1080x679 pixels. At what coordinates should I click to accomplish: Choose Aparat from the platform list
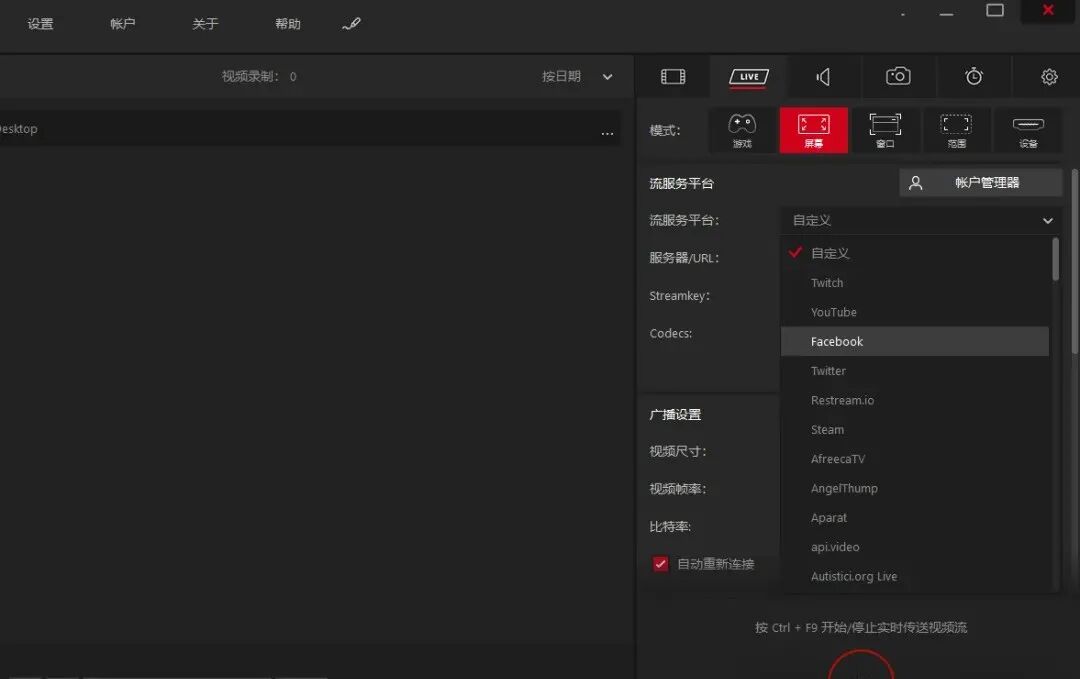[915, 518]
